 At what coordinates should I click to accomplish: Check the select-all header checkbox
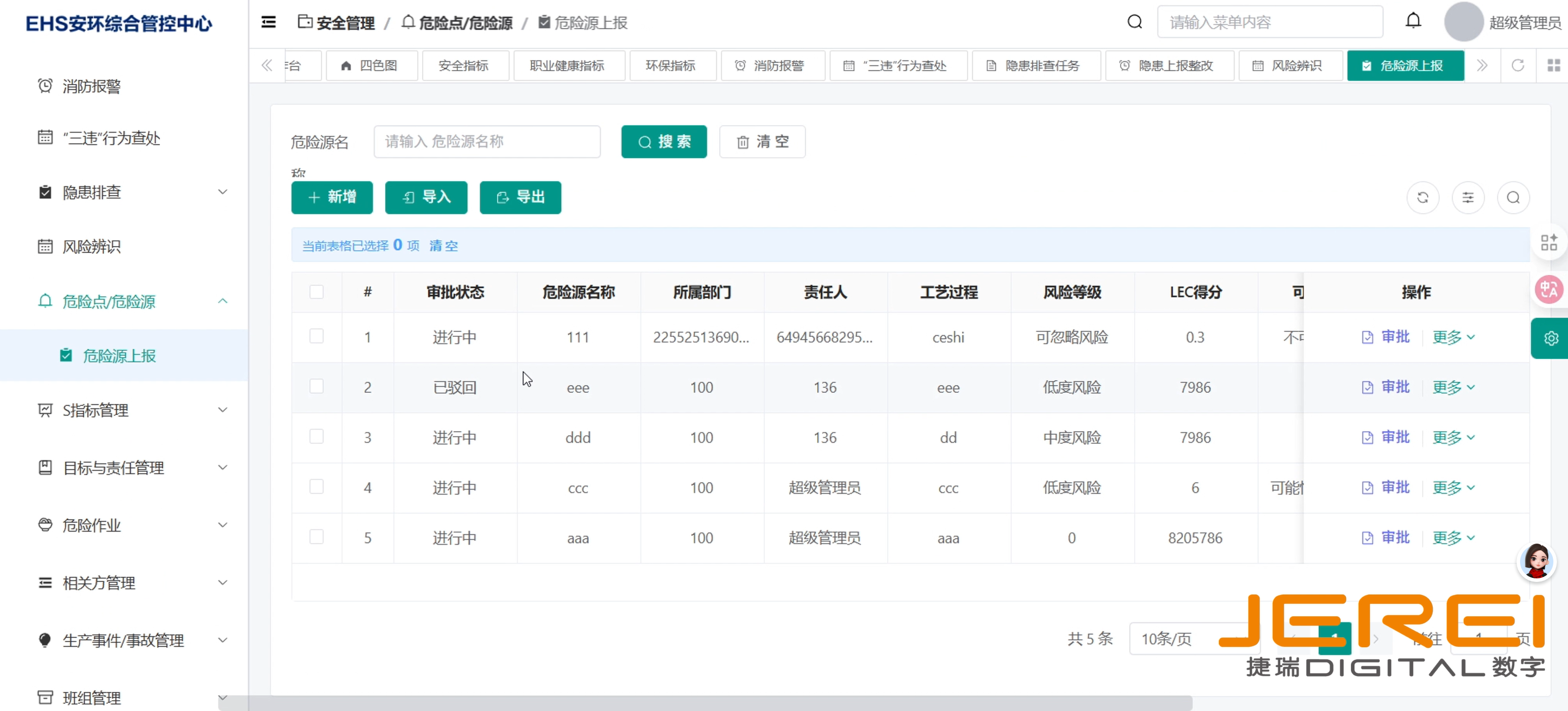tap(316, 292)
